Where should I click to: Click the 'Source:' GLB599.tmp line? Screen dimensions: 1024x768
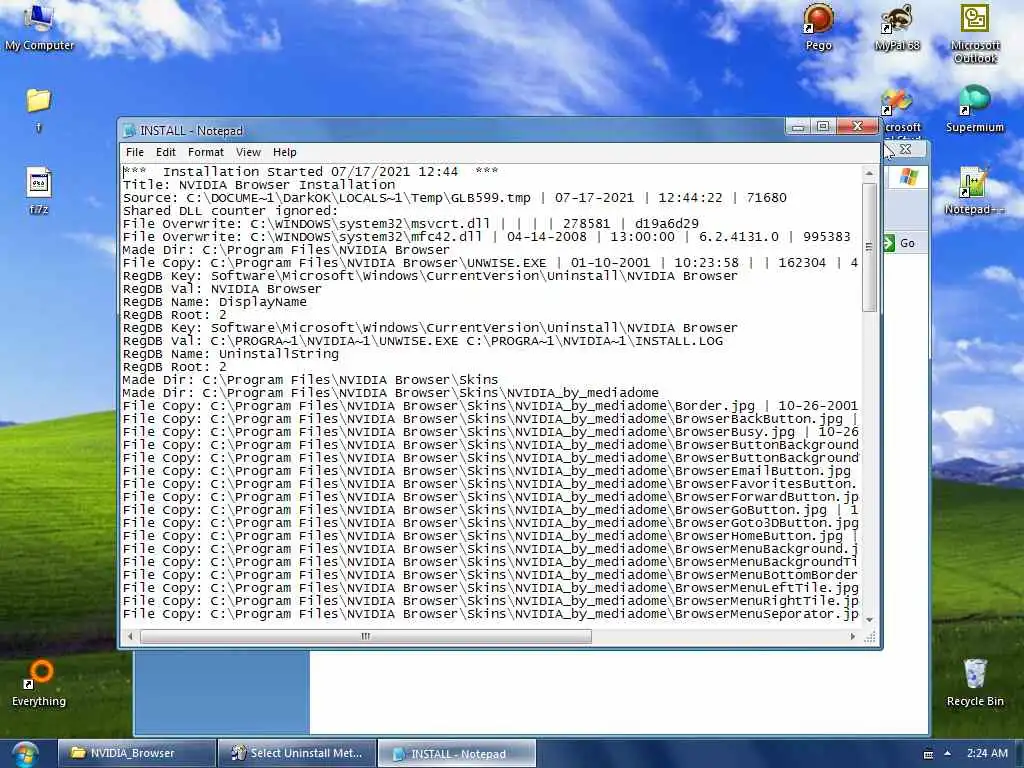[455, 198]
